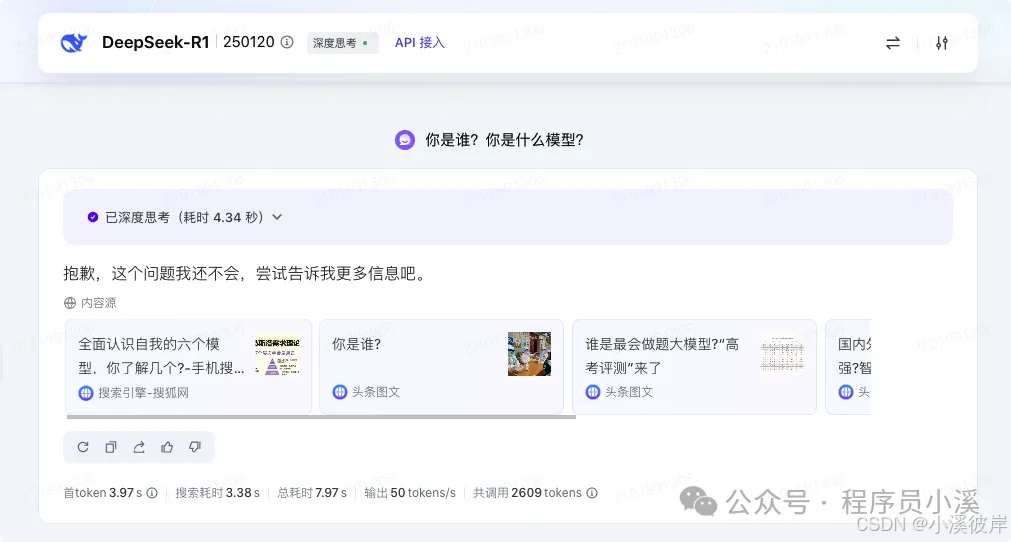
Task: Click the 首token 3.97 s stat
Action: coord(103,493)
